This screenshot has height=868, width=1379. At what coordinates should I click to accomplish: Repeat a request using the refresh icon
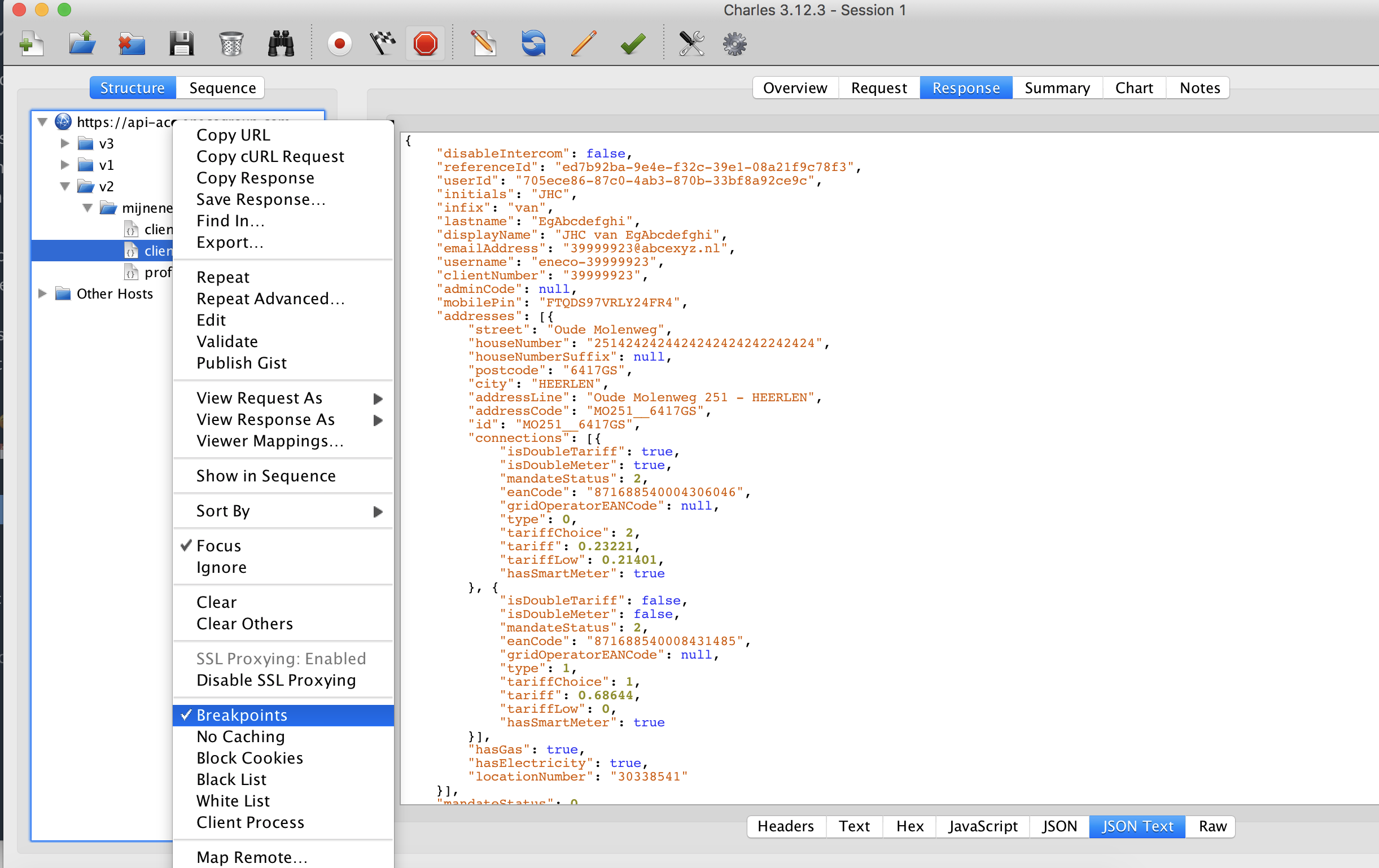point(533,43)
